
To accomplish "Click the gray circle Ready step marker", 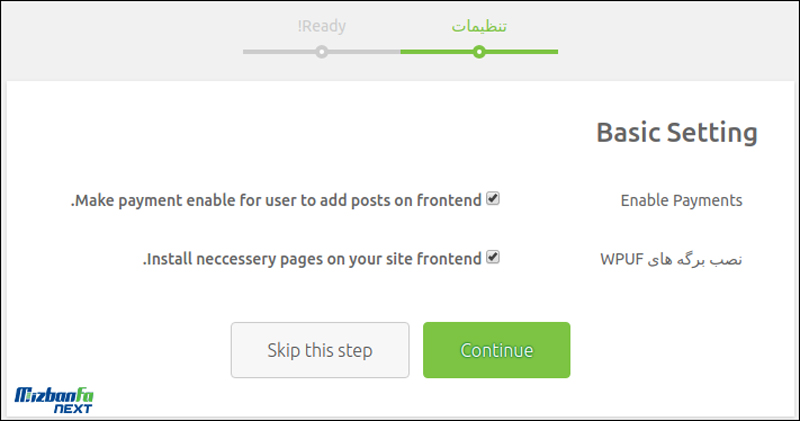I will 321,52.
